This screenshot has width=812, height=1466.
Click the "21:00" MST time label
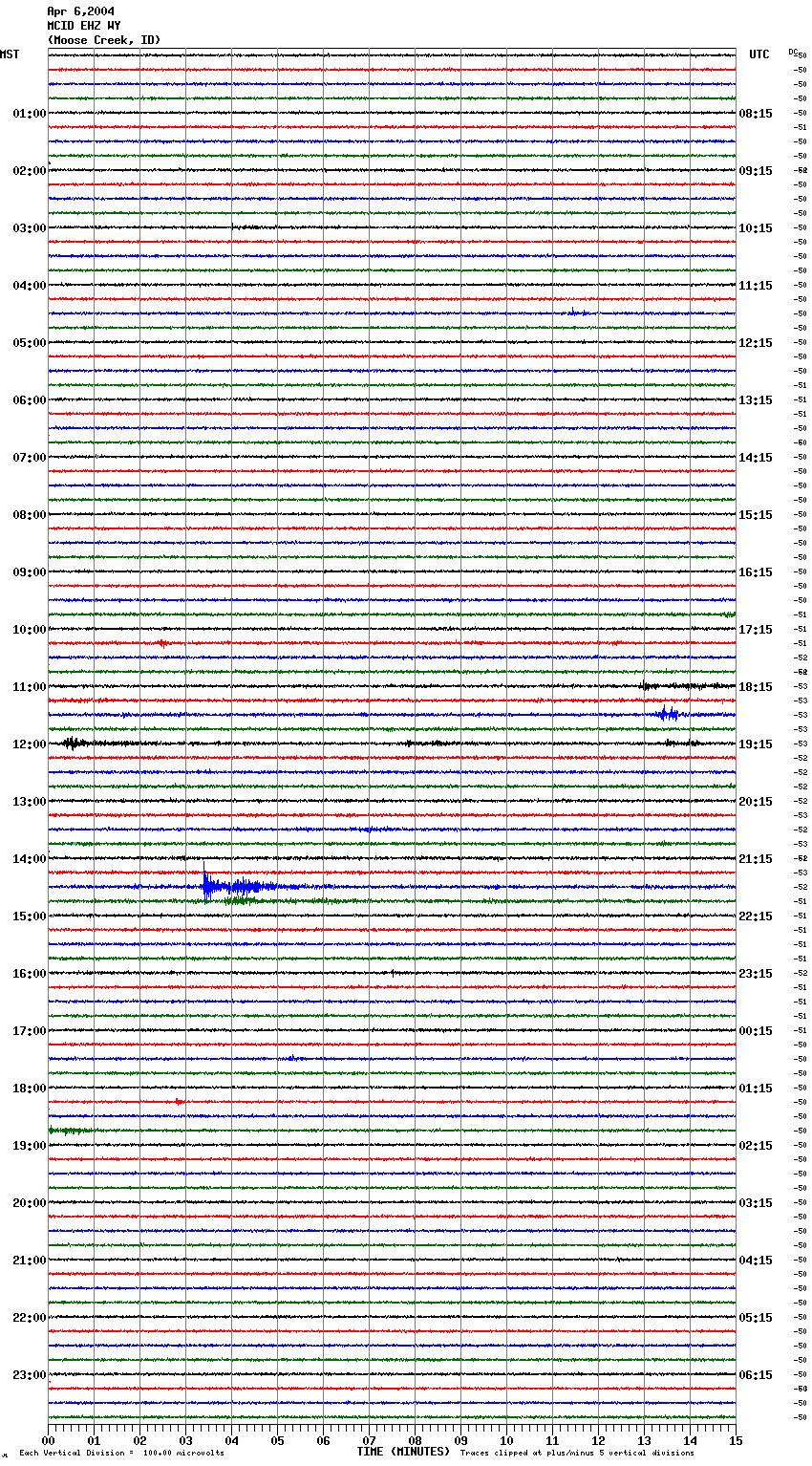[x=30, y=1261]
